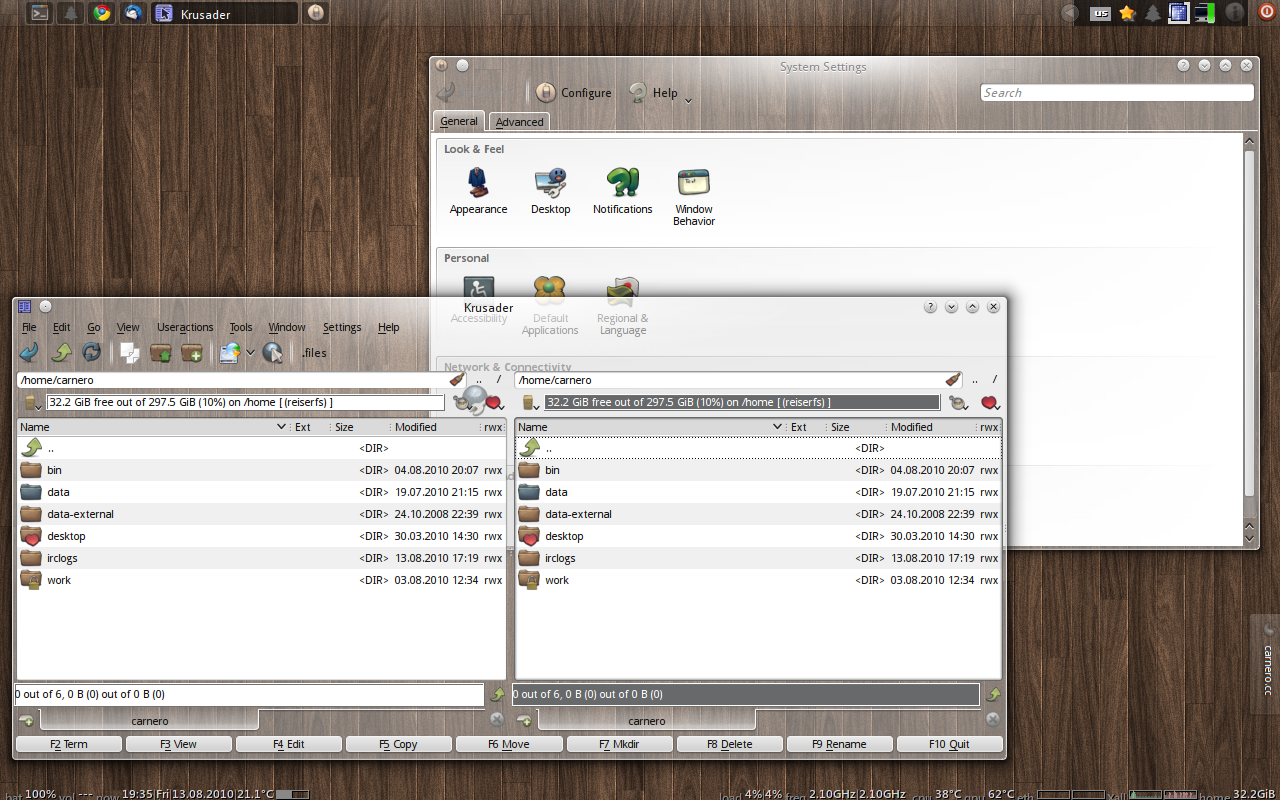Expand network connection dropdown arrow in toolbar
Image resolution: width=1280 pixels, height=800 pixels.
[250, 353]
